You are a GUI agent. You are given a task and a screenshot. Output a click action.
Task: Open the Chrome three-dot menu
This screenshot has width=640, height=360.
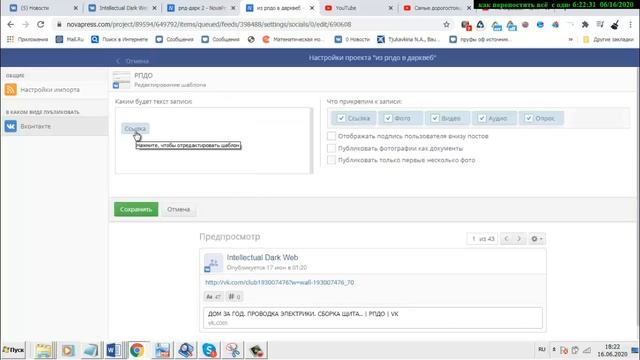[x=631, y=24]
